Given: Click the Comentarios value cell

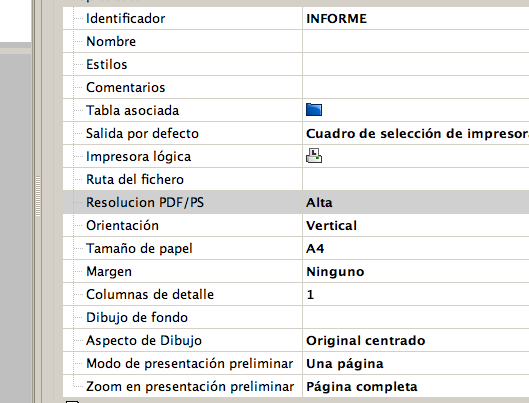Looking at the screenshot, I should point(416,87).
